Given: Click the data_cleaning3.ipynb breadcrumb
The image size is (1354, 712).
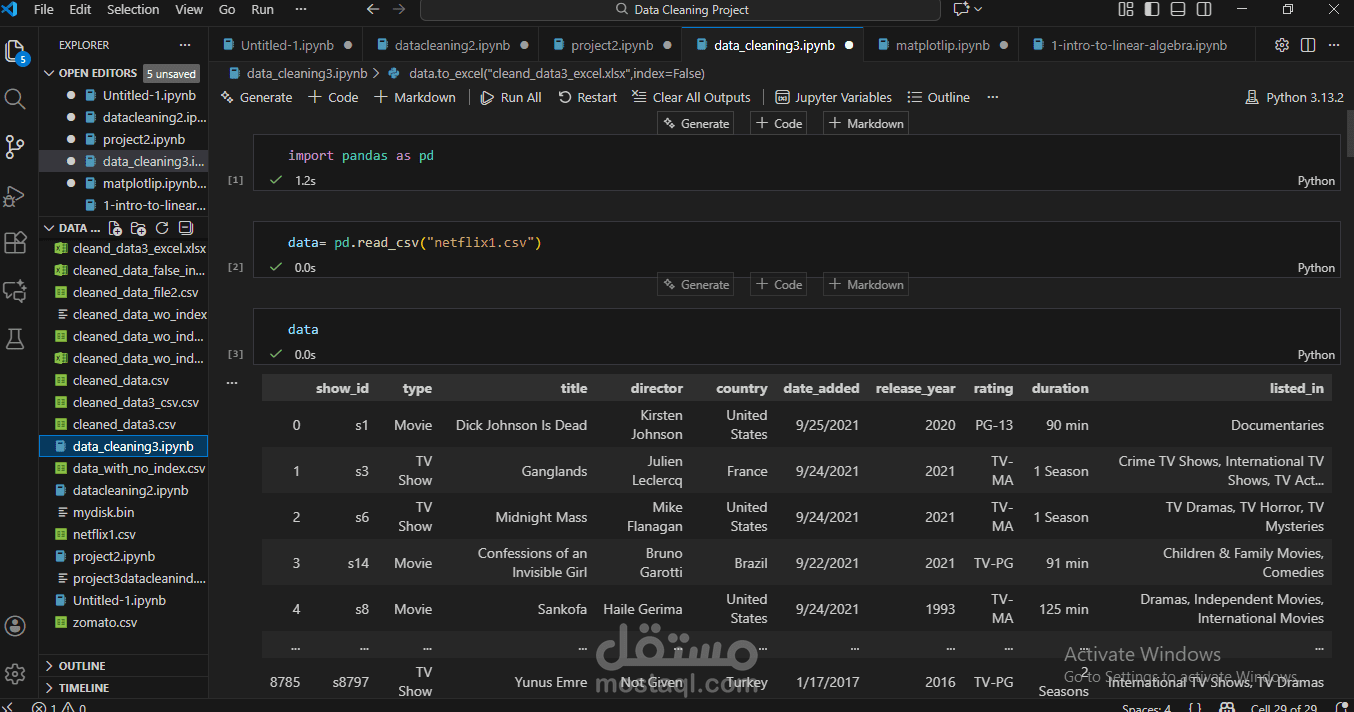Looking at the screenshot, I should pos(297,73).
